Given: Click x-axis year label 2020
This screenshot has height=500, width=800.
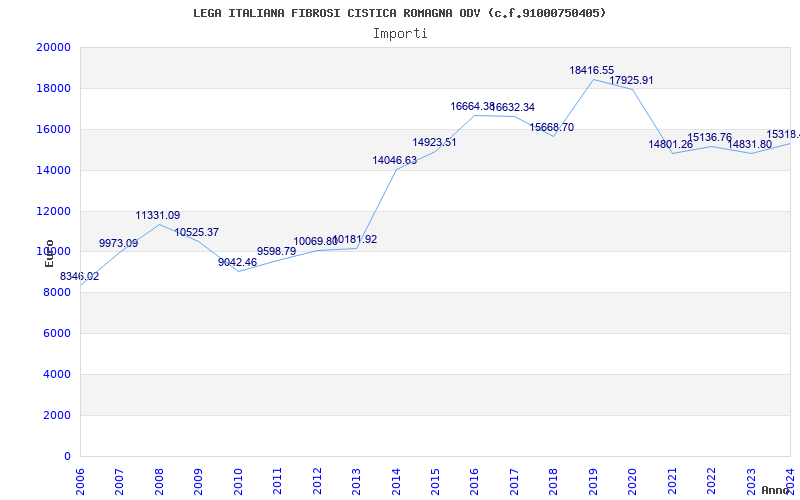Looking at the screenshot, I should 633,481.
